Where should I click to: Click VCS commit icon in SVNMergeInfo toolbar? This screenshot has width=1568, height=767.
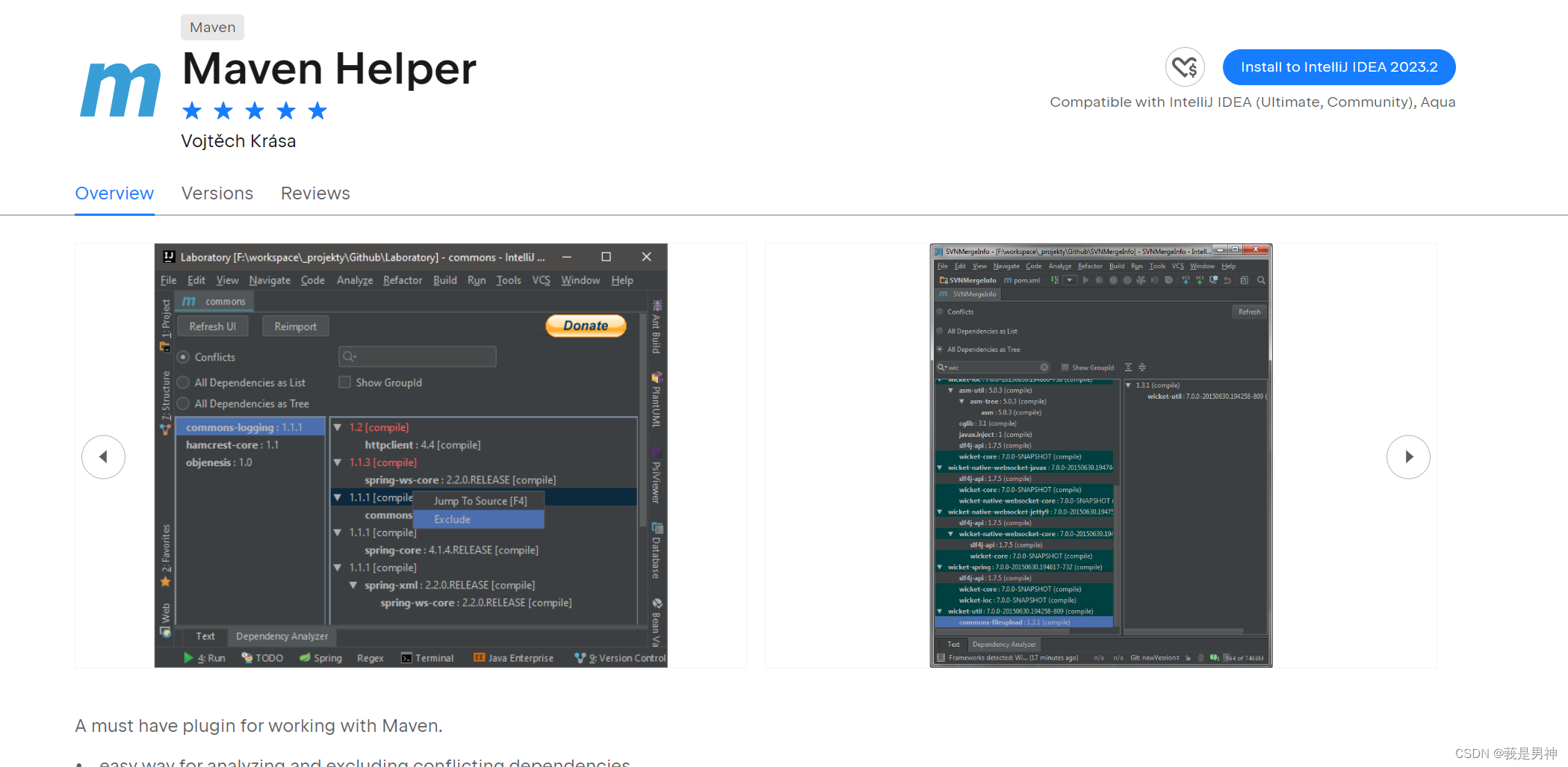[1200, 281]
